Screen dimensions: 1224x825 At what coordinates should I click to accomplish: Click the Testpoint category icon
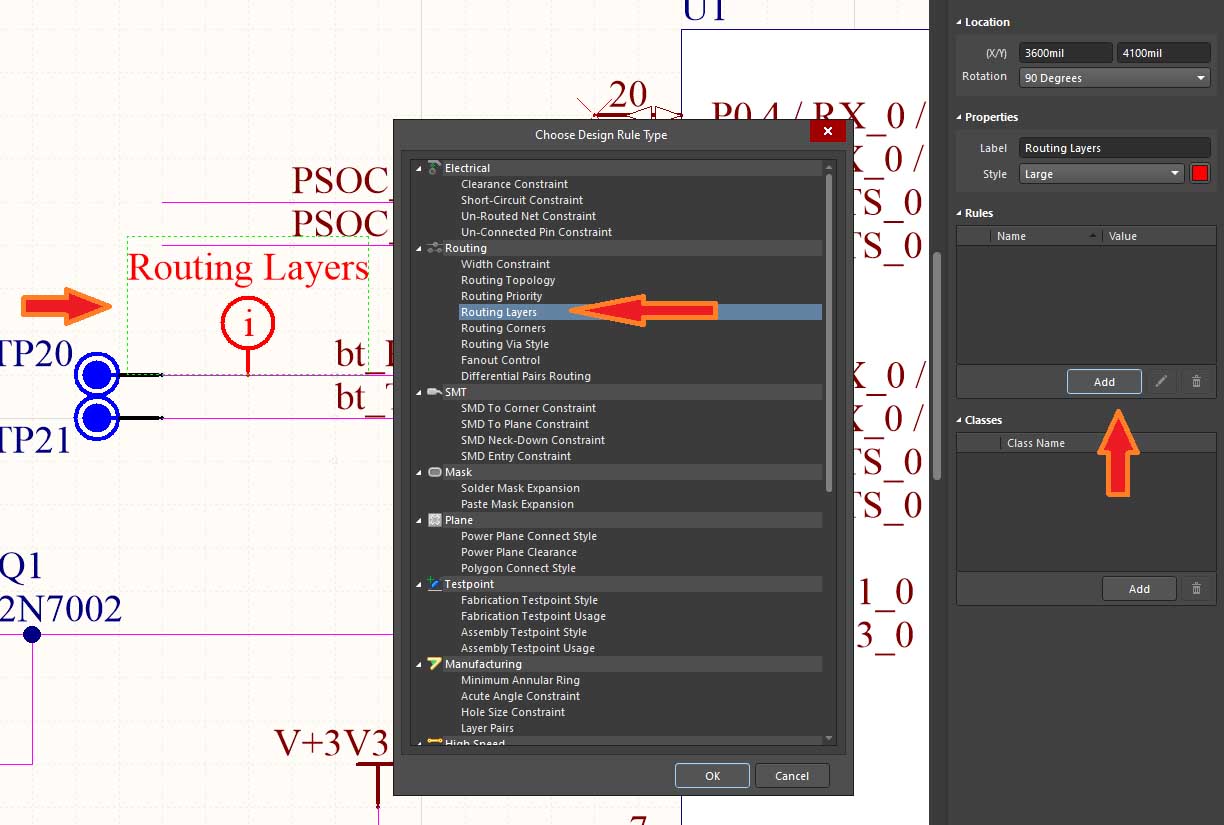pyautogui.click(x=434, y=584)
